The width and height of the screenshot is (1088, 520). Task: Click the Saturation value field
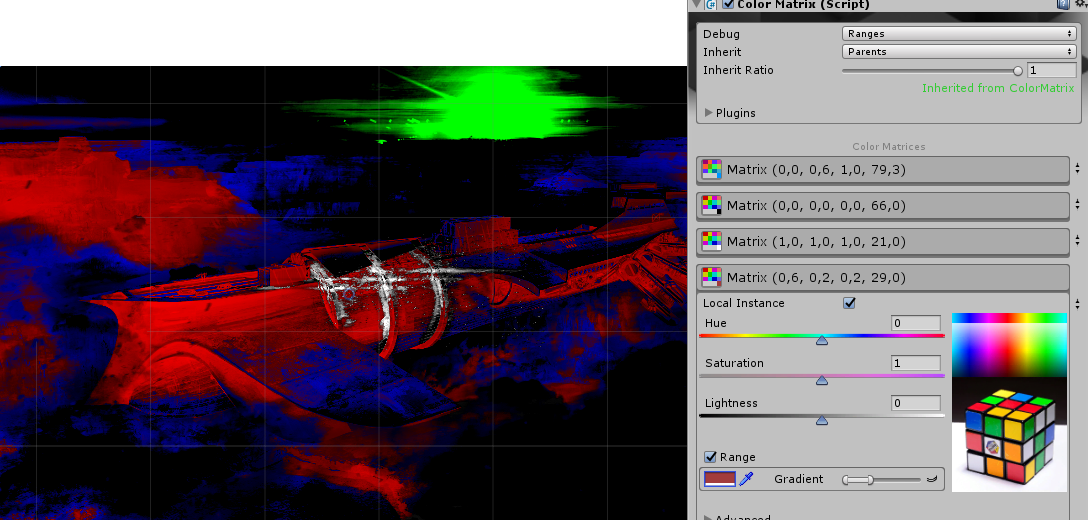click(916, 363)
